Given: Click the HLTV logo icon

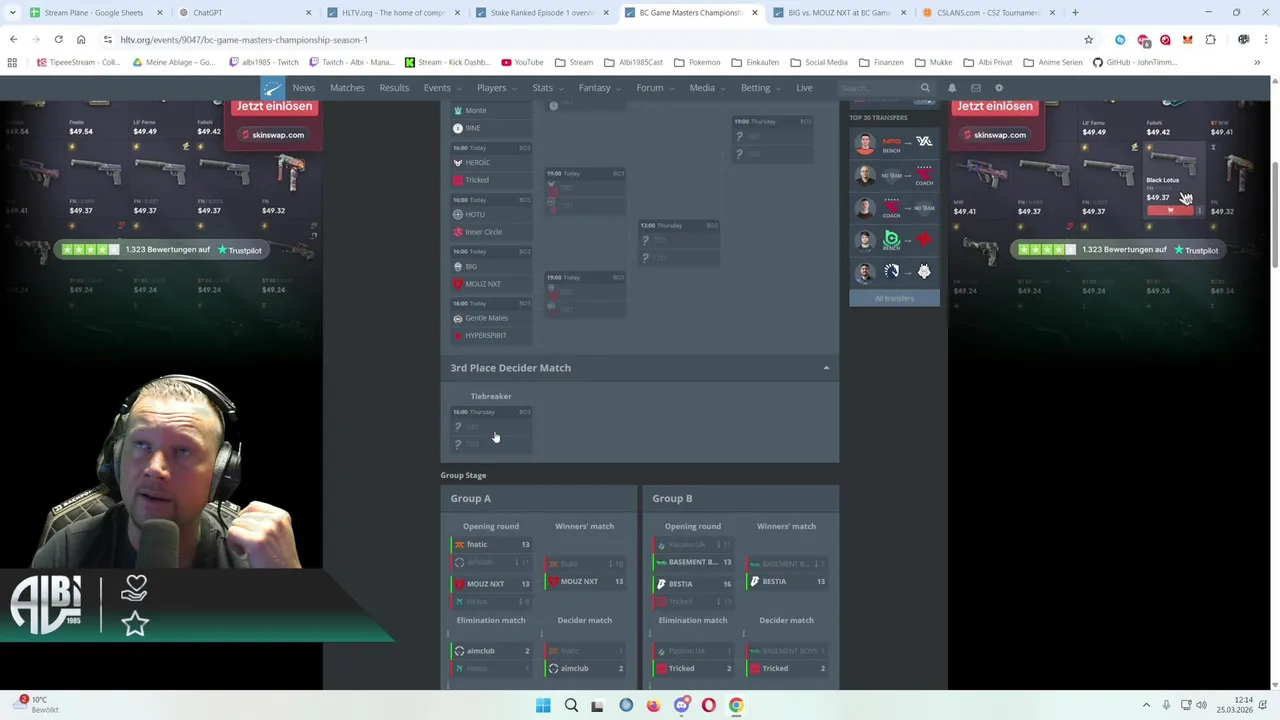Looking at the screenshot, I should [x=272, y=88].
